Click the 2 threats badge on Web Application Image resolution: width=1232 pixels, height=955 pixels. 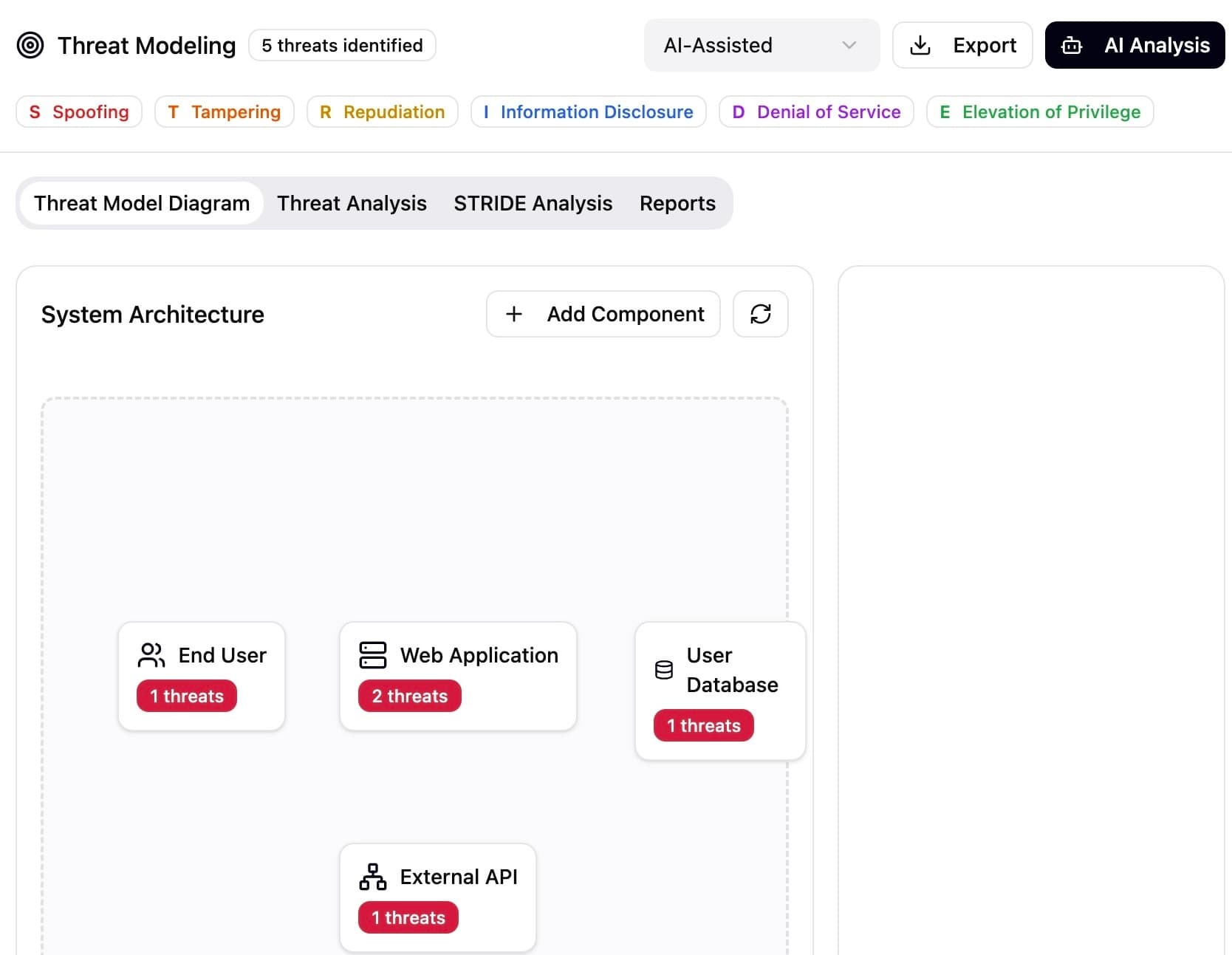pyautogui.click(x=409, y=695)
